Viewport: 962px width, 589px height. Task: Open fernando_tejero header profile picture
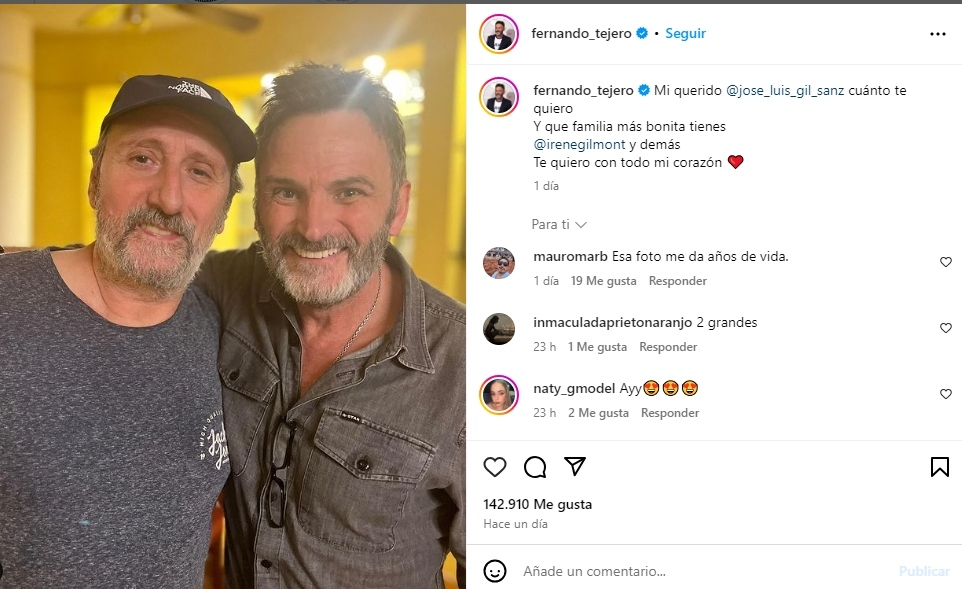pyautogui.click(x=498, y=34)
